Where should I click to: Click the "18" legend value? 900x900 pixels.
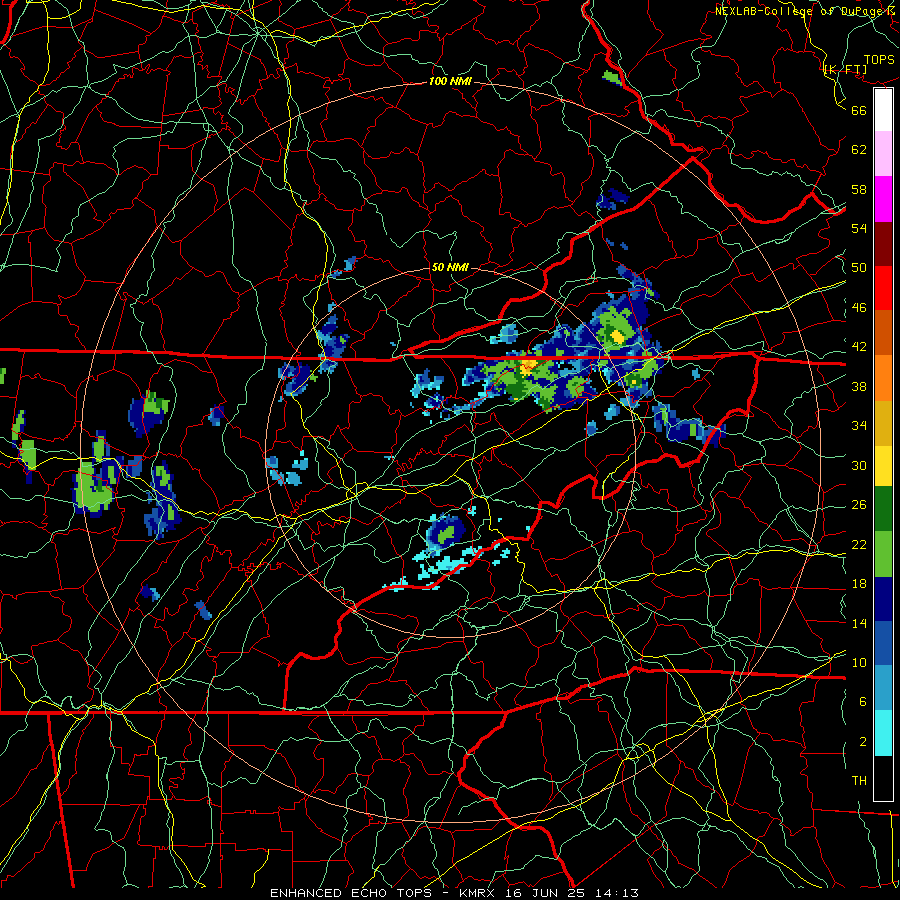pos(859,584)
